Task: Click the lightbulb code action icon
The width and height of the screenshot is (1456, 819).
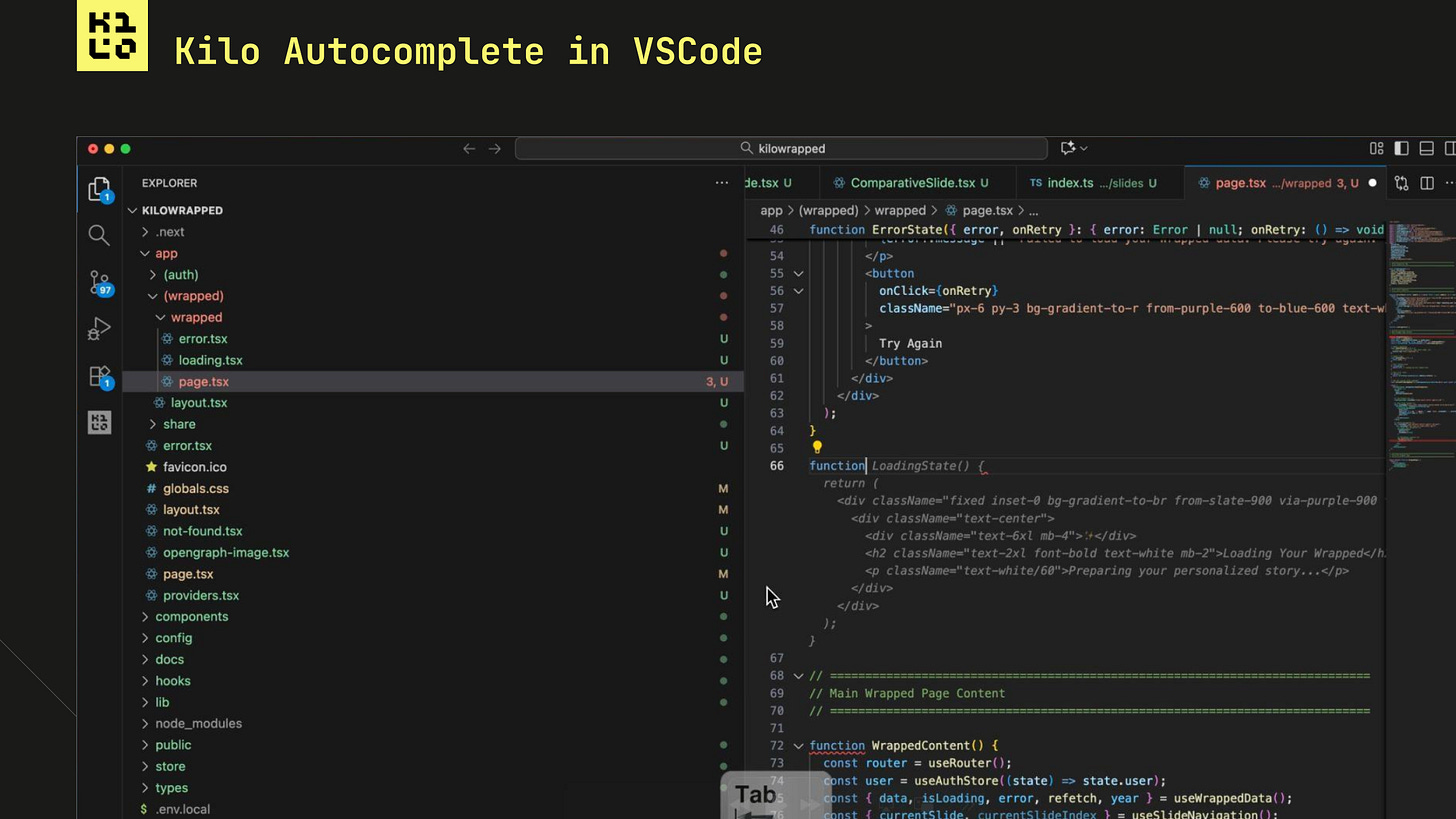Action: [x=817, y=448]
